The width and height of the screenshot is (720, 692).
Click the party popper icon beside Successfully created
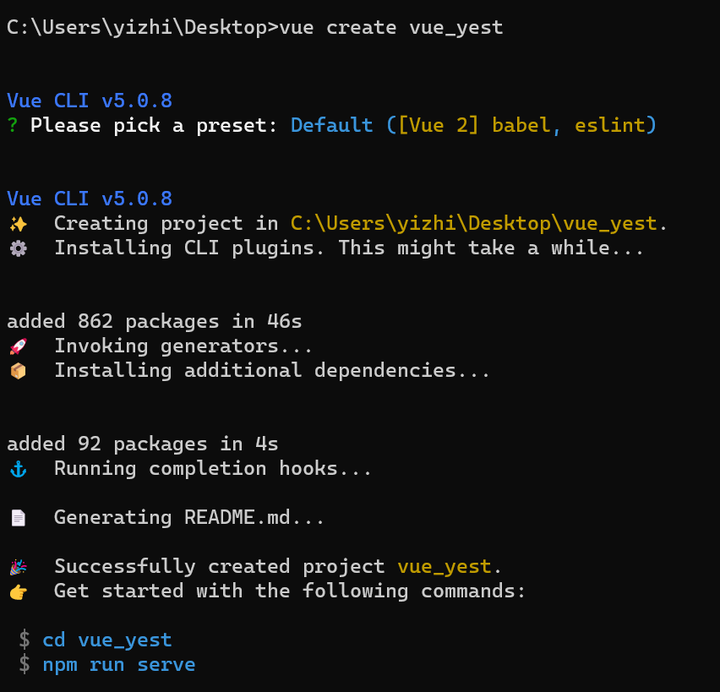pos(18,567)
